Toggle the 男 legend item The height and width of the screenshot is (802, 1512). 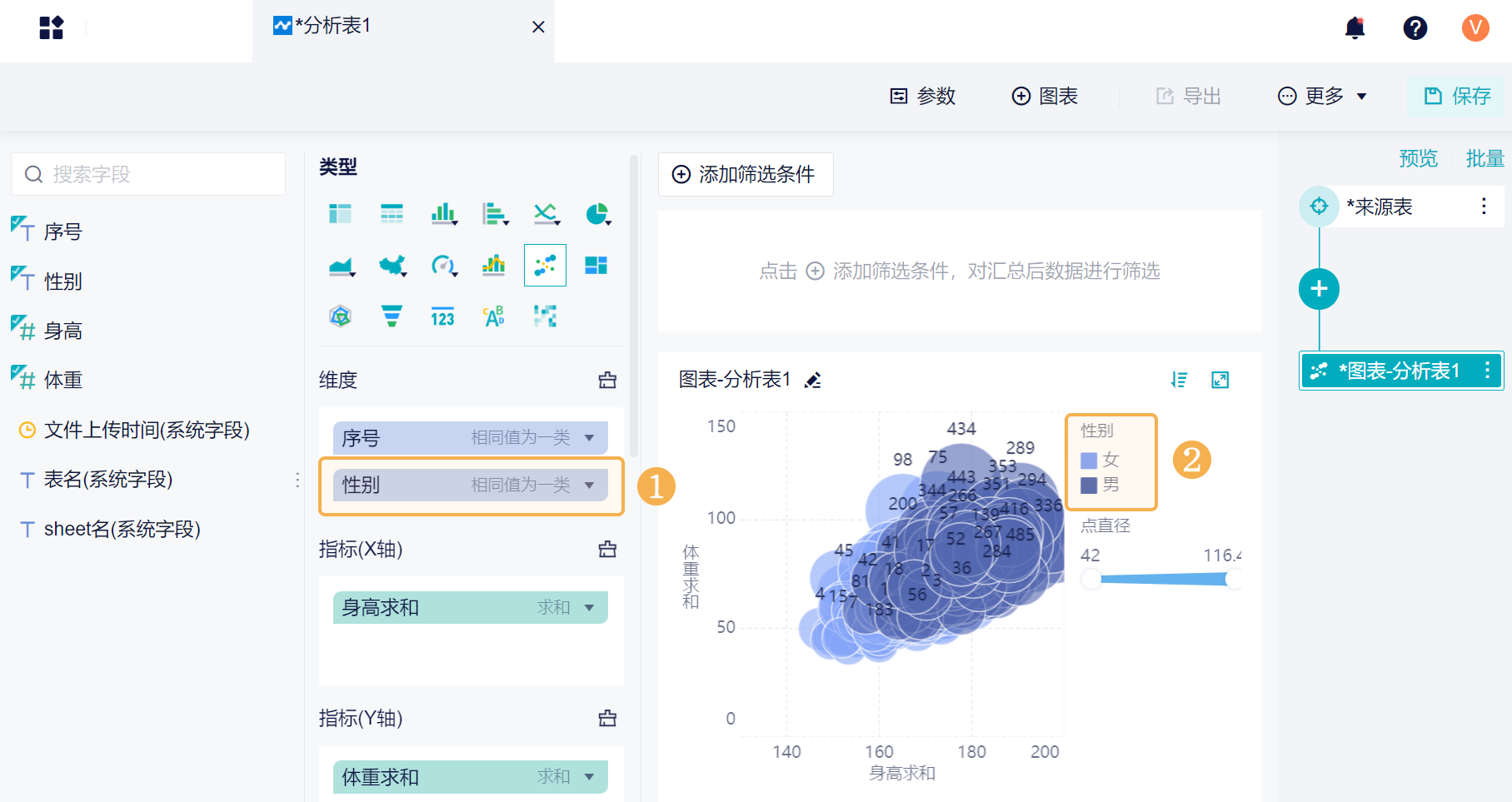[1100, 485]
